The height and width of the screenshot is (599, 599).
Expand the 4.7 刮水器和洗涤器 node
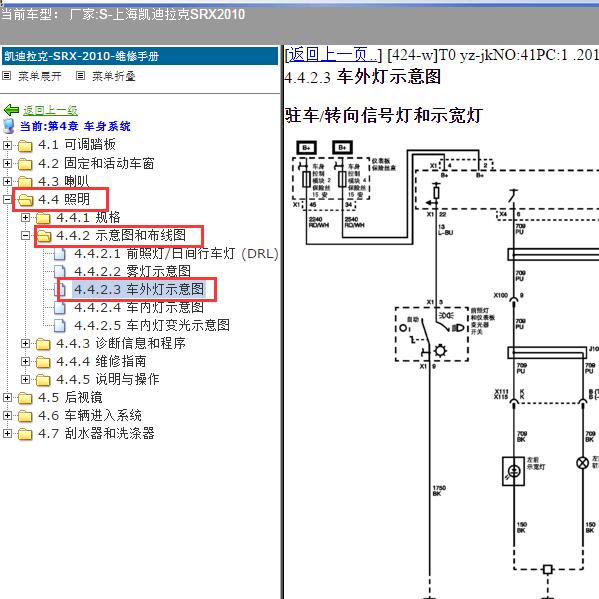[x=7, y=433]
